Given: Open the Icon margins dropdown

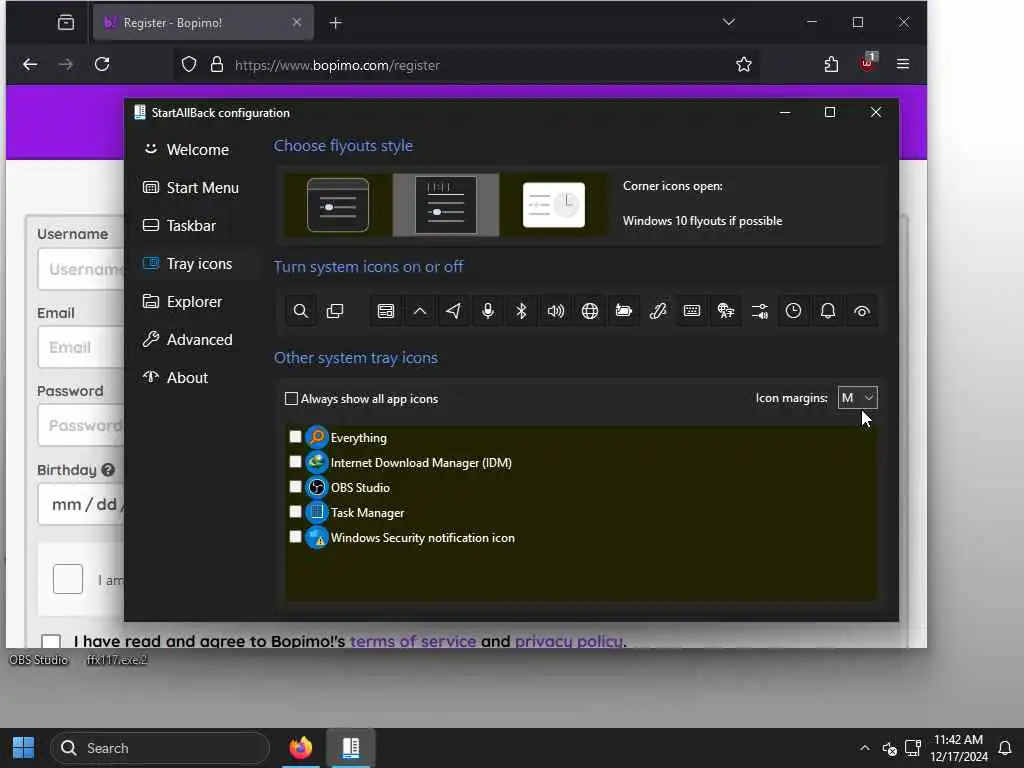Looking at the screenshot, I should tap(857, 398).
